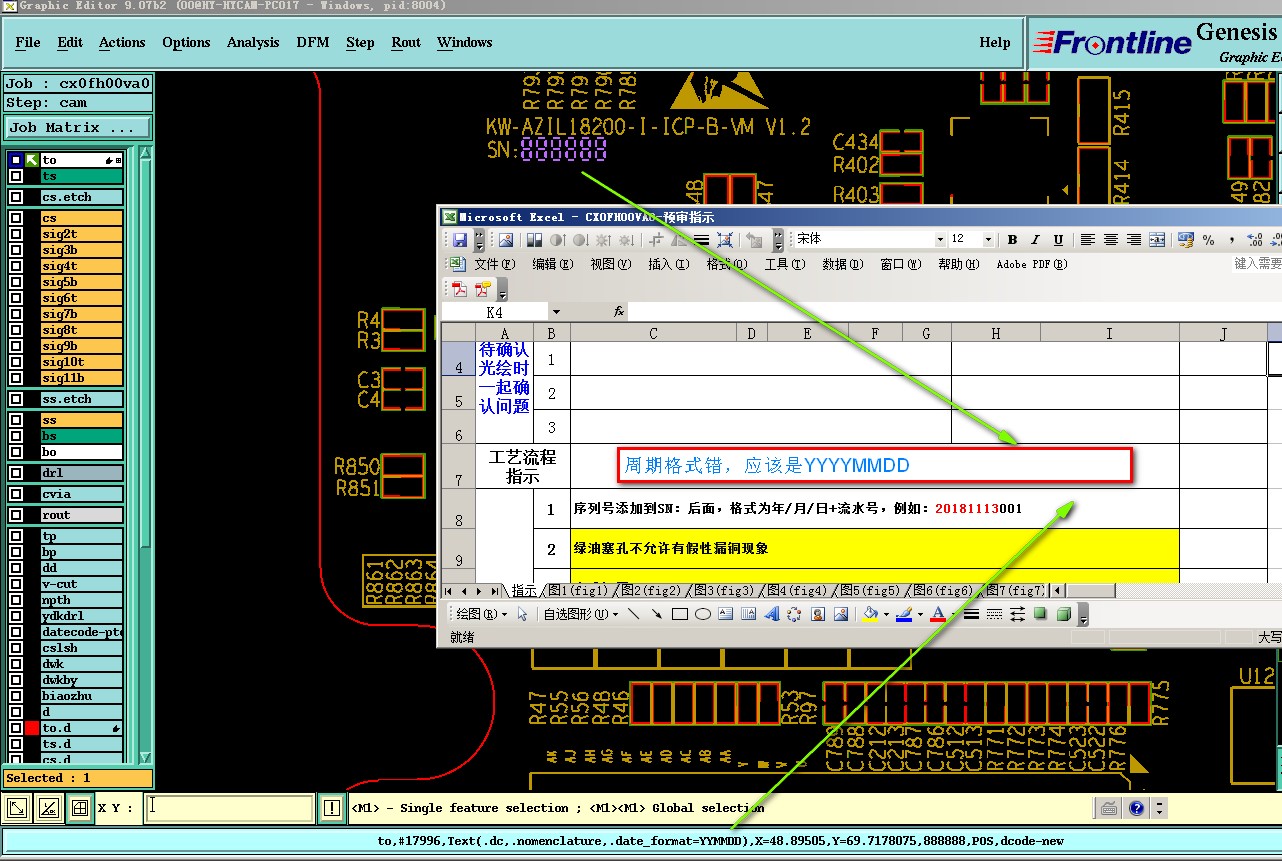Viewport: 1282px width, 861px height.
Task: Toggle Bold in Excel toolbar
Action: point(1013,240)
